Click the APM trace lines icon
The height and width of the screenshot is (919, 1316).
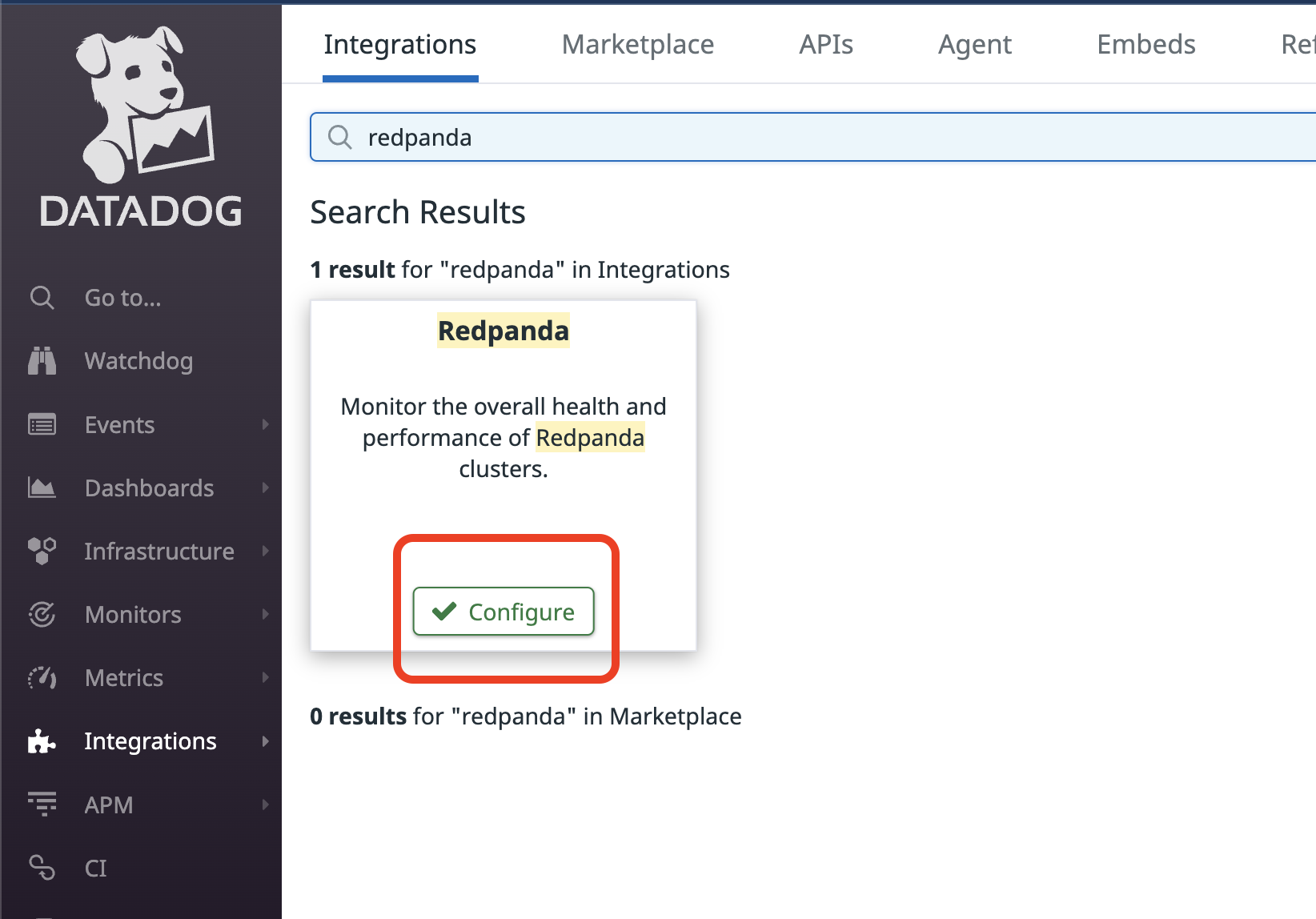point(42,804)
